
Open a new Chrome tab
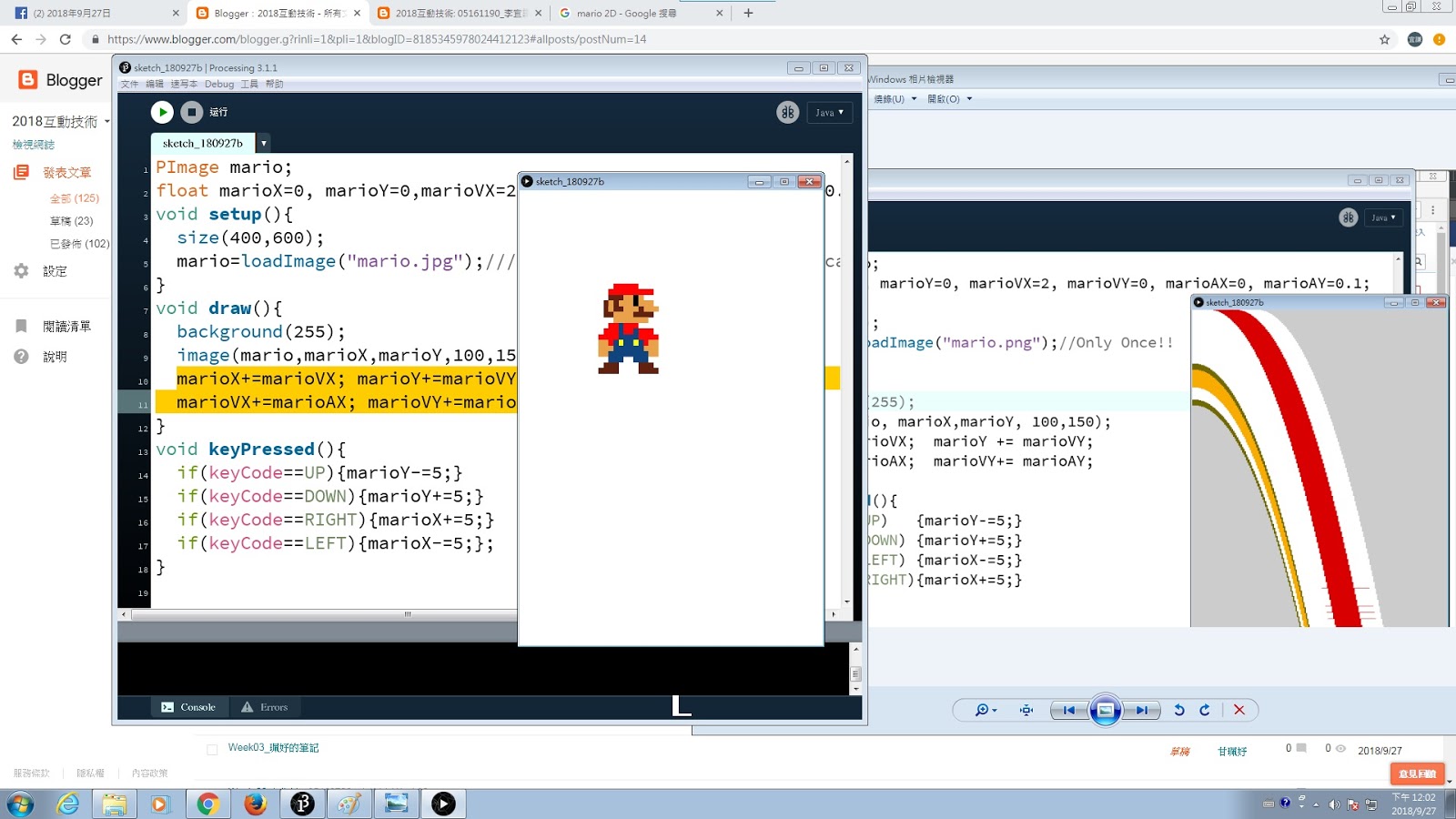point(748,13)
